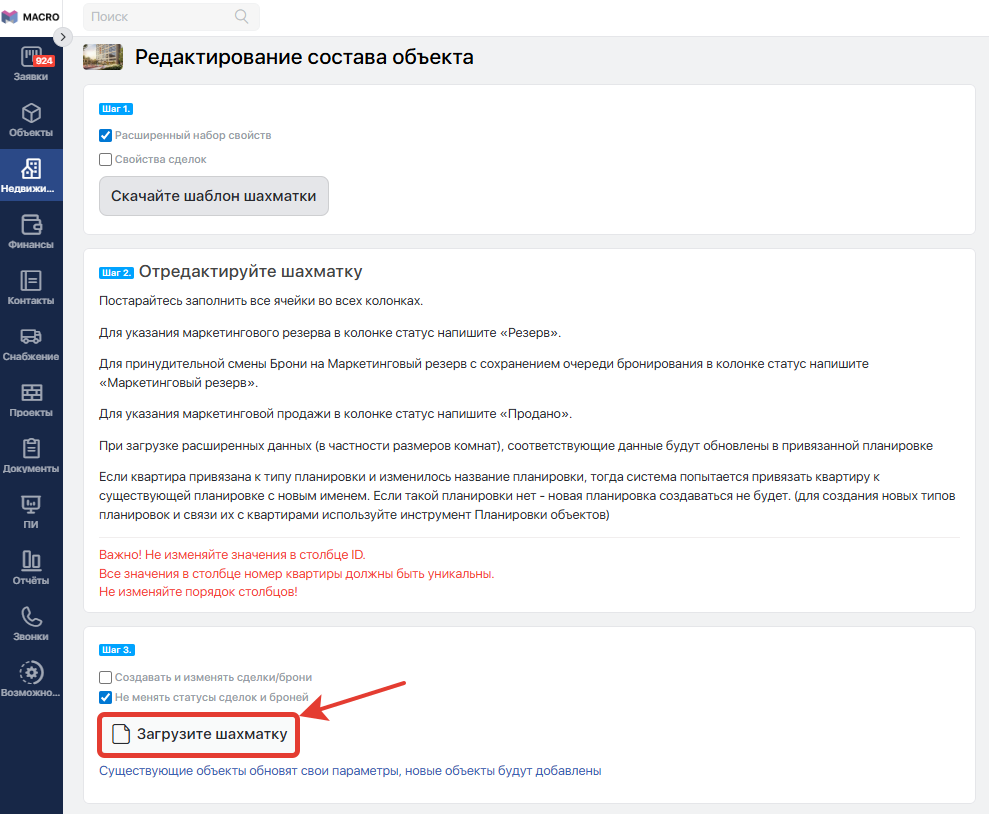Image resolution: width=989 pixels, height=814 pixels.
Task: Open the Контакты contacts icon
Action: coord(31,281)
